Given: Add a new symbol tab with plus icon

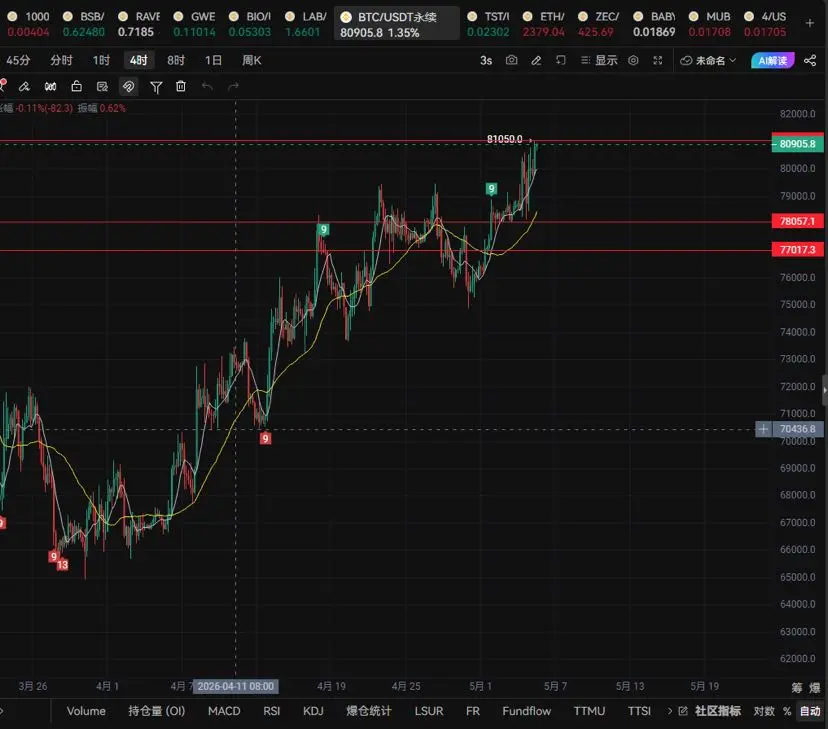Looking at the screenshot, I should click(810, 23).
